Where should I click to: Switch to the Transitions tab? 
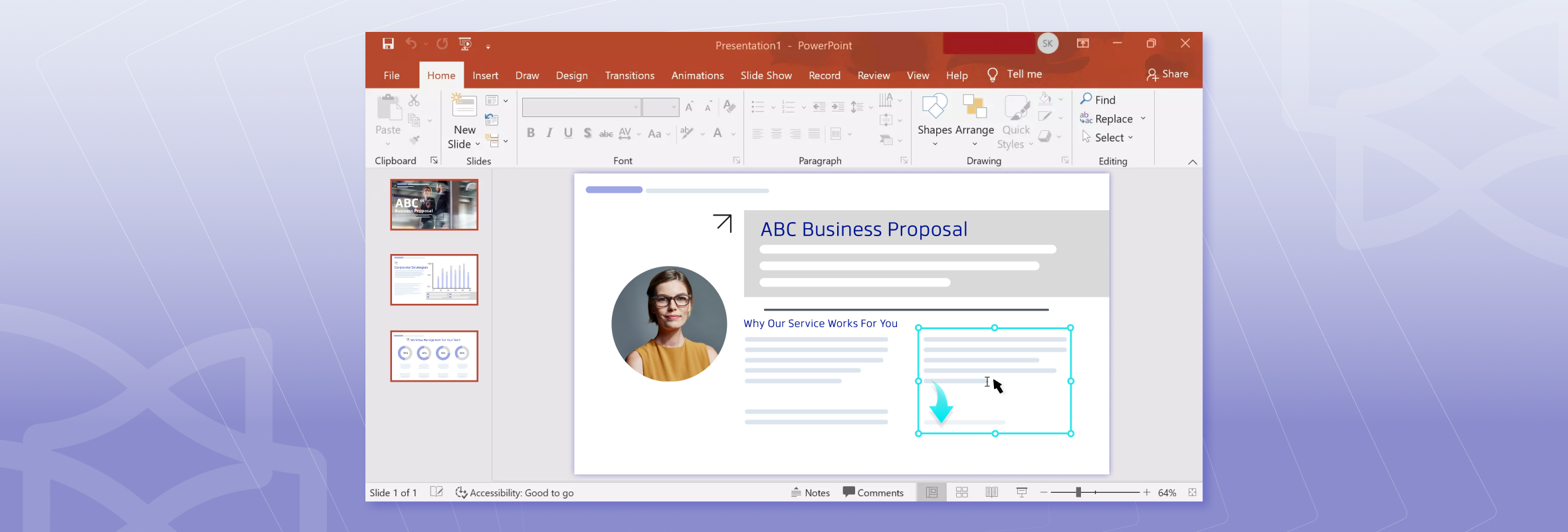[x=629, y=75]
